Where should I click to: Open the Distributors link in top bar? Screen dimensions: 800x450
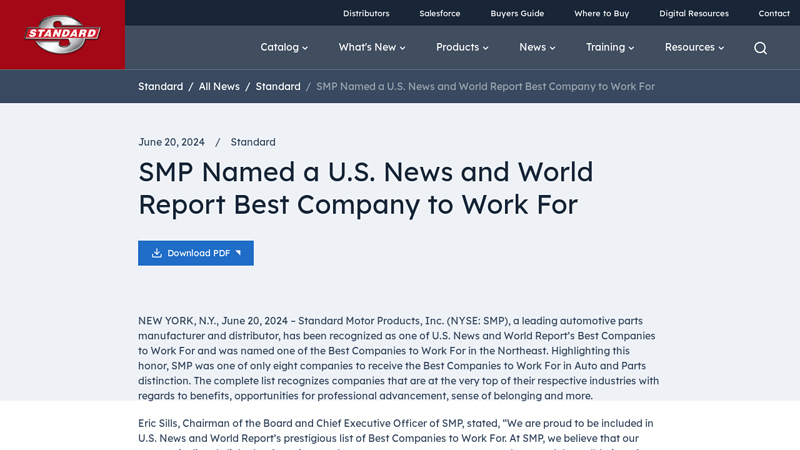point(366,13)
